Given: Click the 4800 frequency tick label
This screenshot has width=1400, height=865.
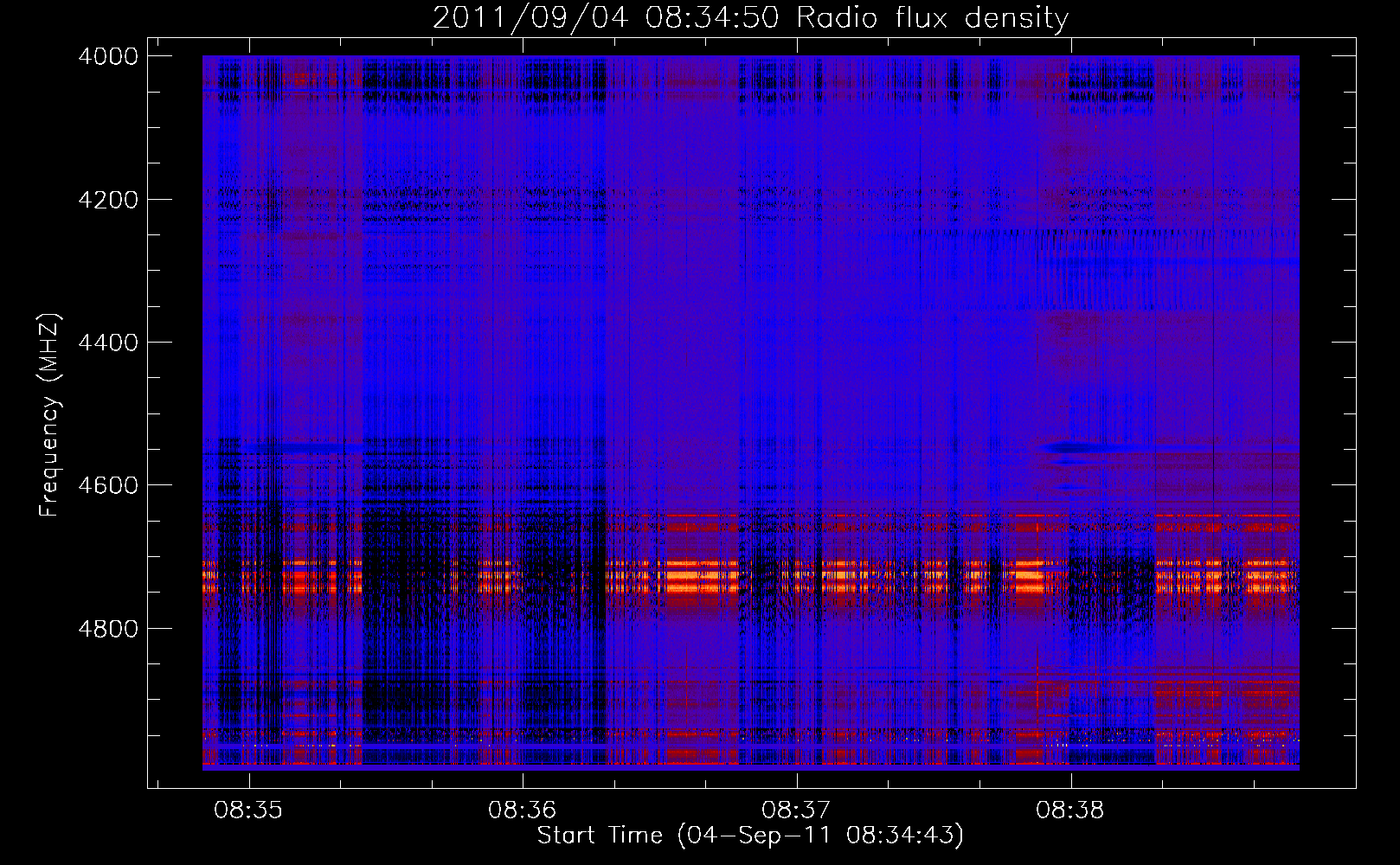Looking at the screenshot, I should point(108,629).
